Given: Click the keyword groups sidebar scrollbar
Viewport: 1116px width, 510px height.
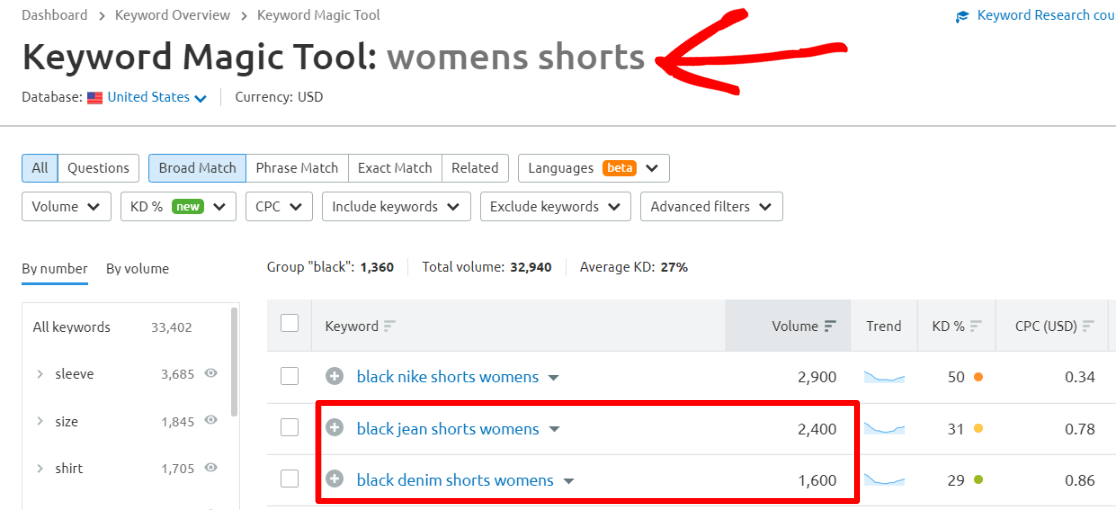Looking at the screenshot, I should click(x=234, y=362).
